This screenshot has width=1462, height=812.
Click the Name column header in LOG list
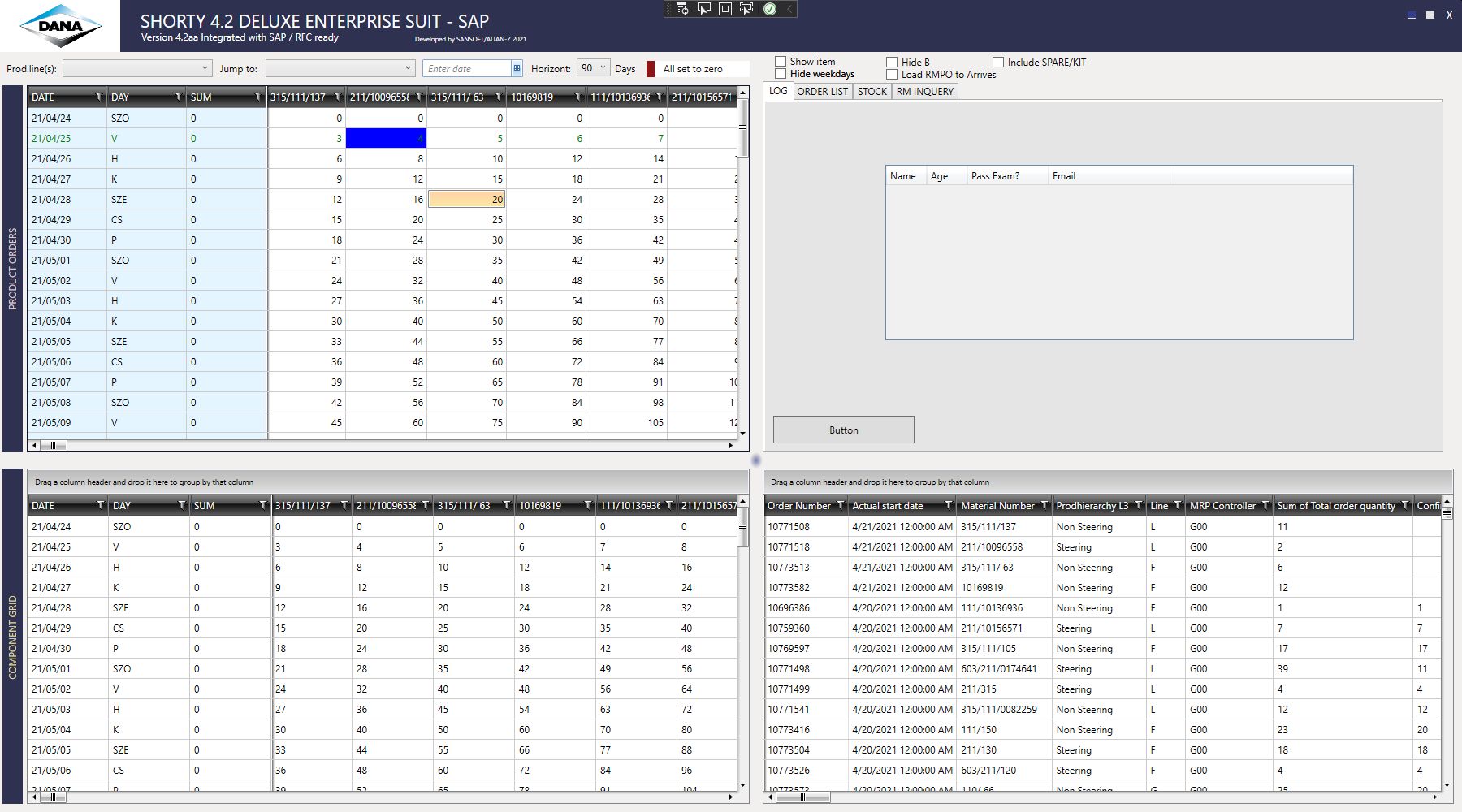(906, 176)
